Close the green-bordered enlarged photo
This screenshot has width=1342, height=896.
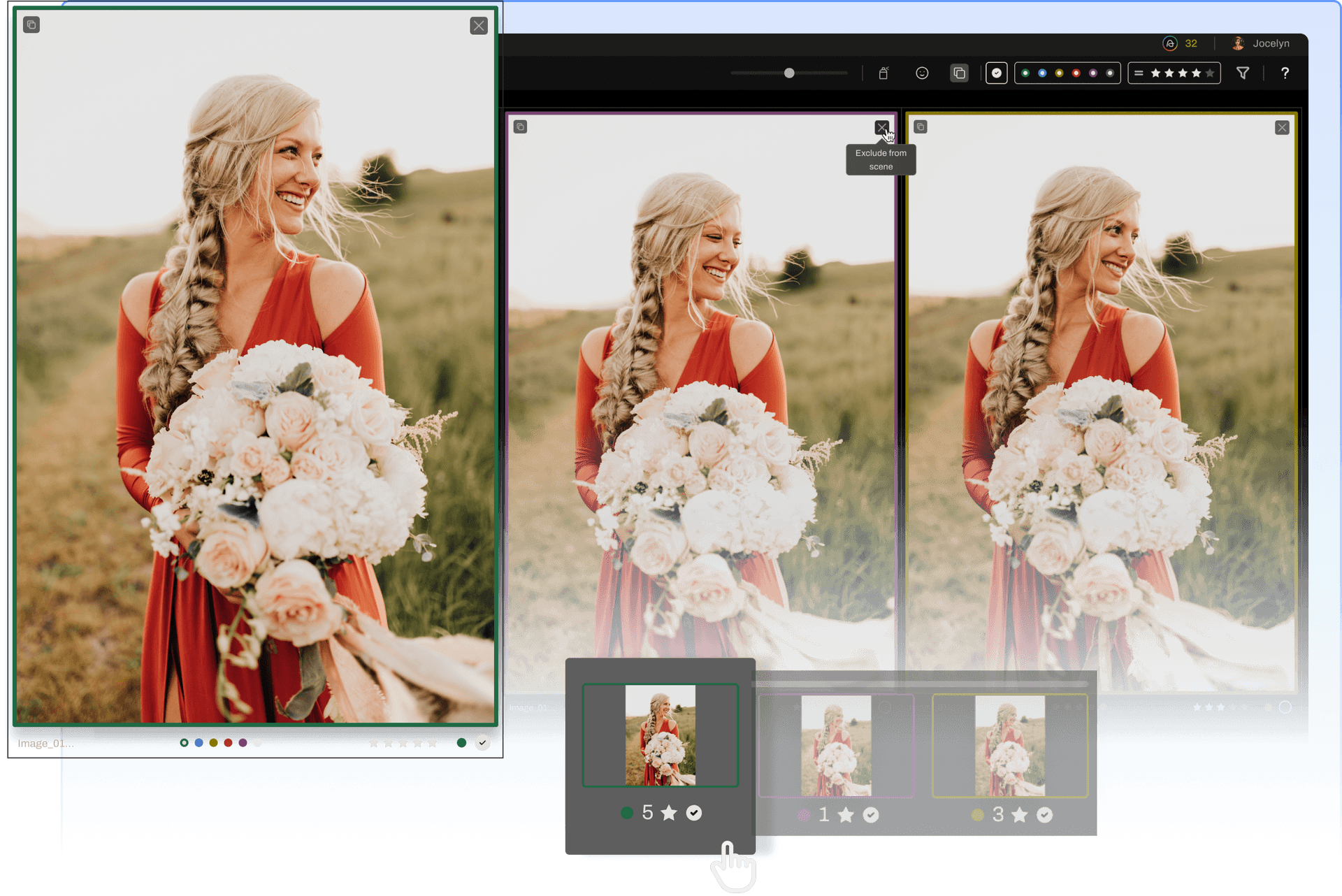(x=479, y=26)
